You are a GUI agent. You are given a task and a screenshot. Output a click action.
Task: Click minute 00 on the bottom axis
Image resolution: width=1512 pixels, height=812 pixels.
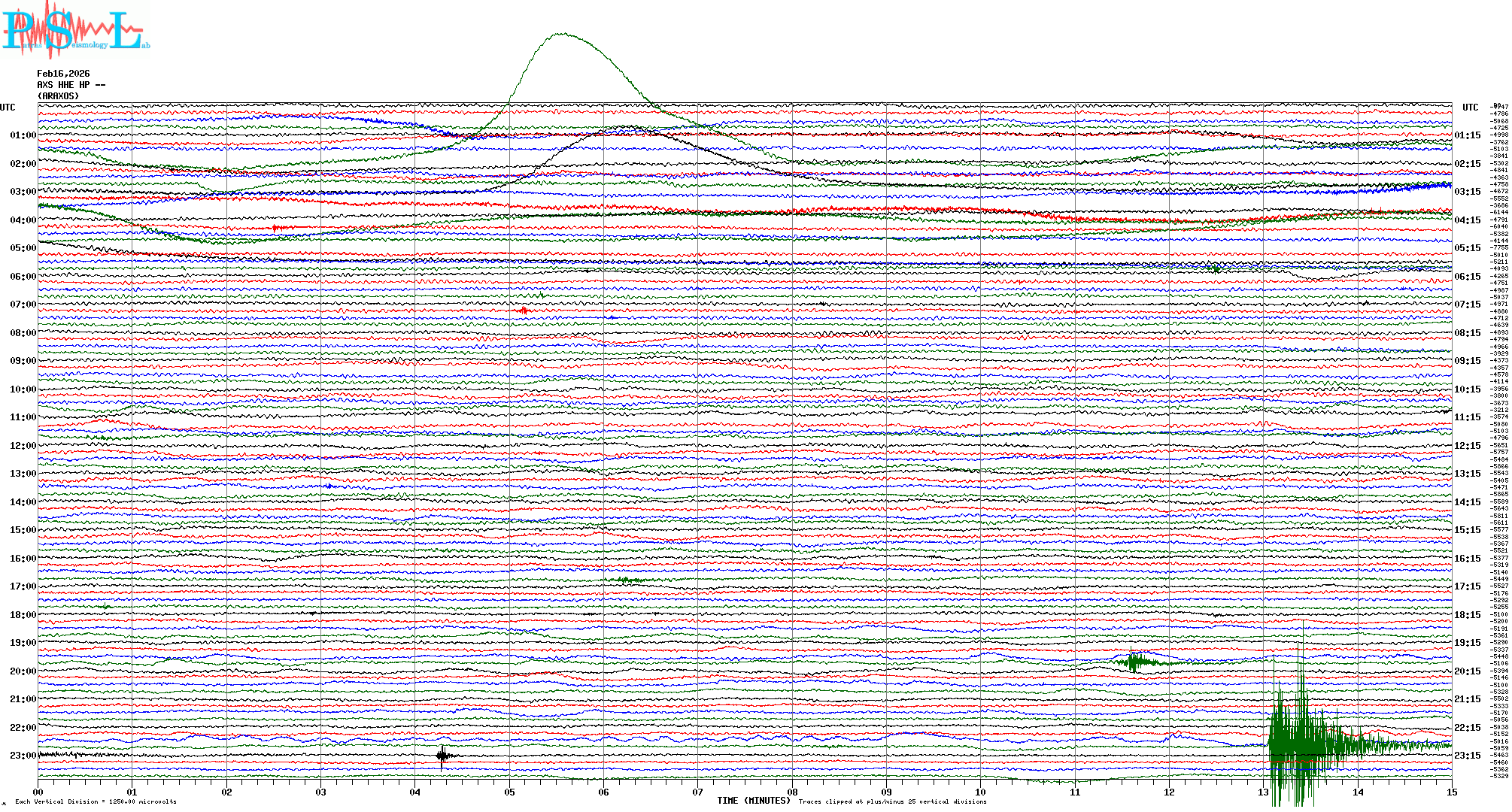tap(38, 792)
